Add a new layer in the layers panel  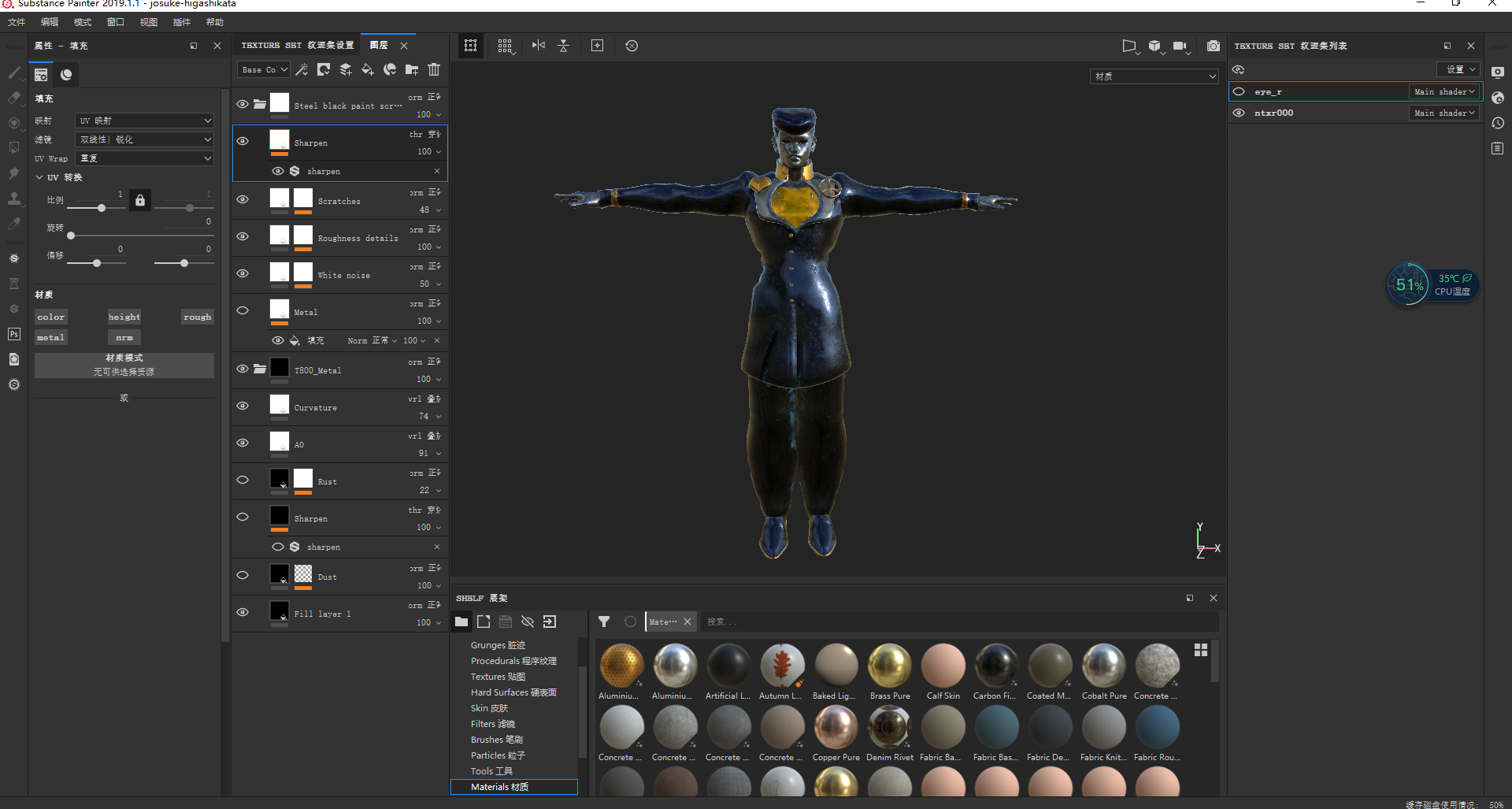pos(346,69)
